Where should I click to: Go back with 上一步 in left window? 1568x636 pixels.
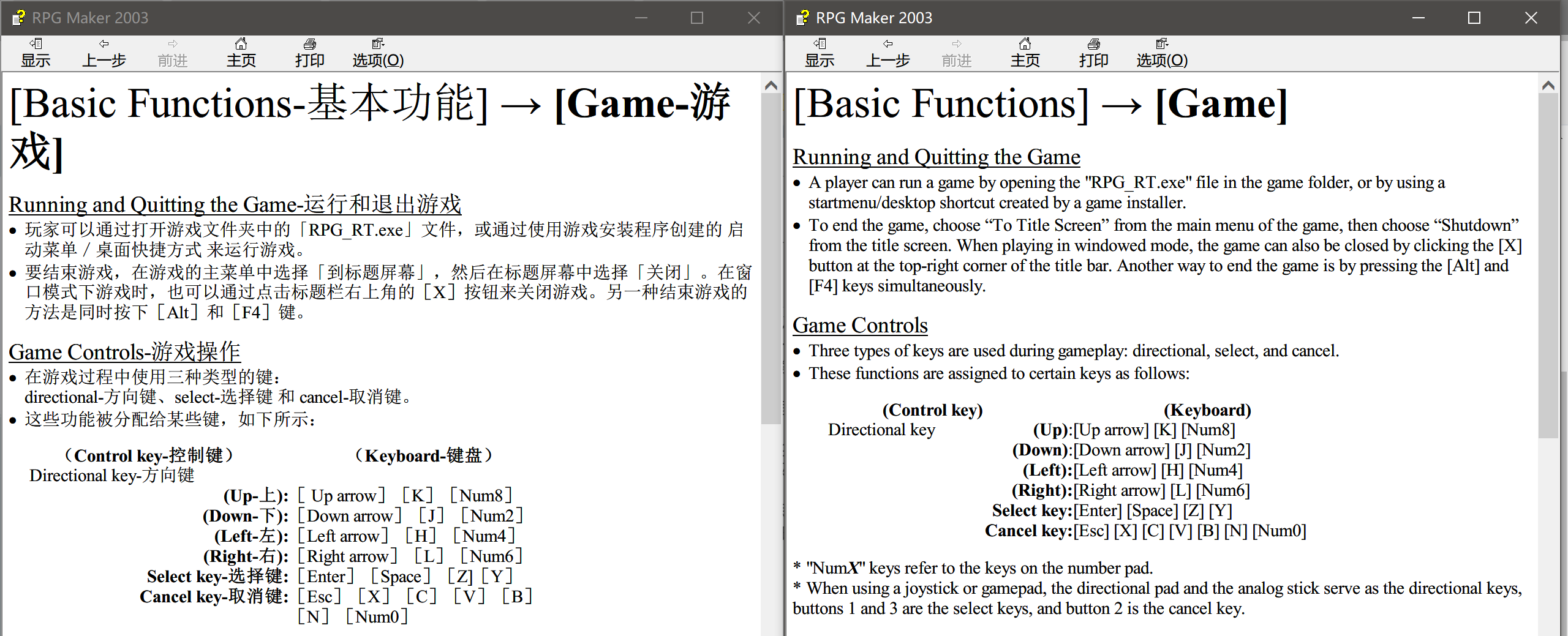(104, 53)
